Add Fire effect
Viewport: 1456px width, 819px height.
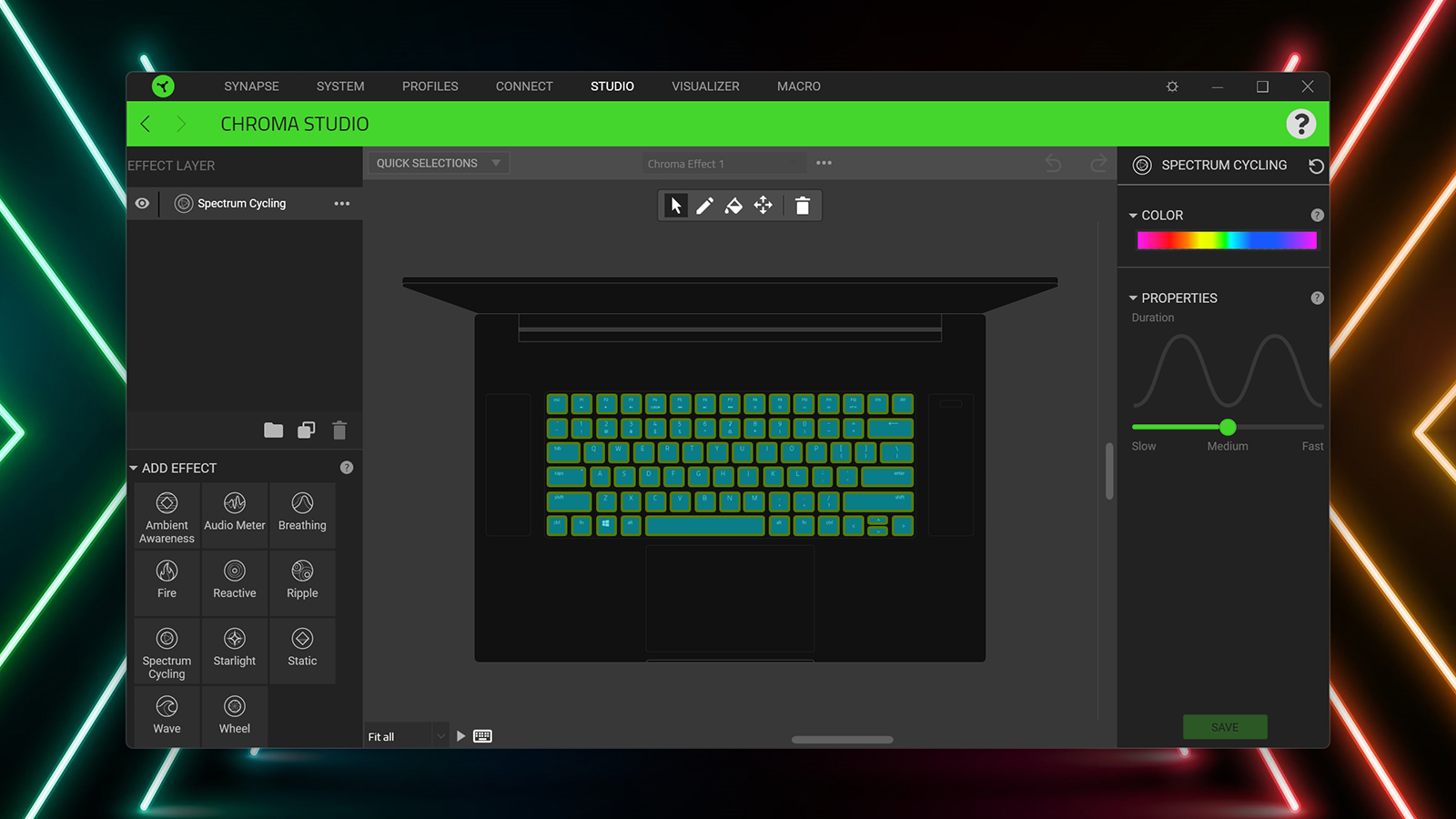(x=167, y=583)
